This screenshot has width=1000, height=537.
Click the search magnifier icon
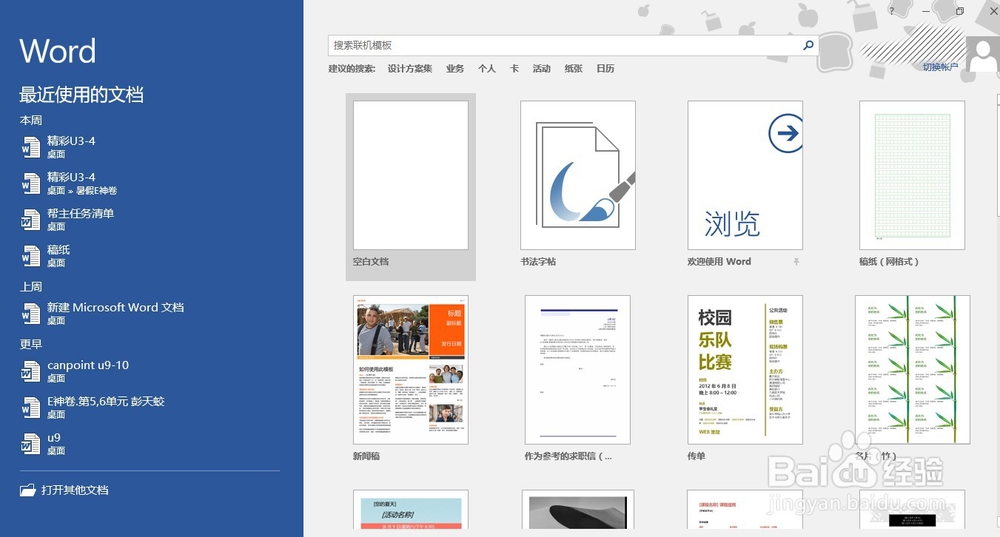tap(808, 45)
